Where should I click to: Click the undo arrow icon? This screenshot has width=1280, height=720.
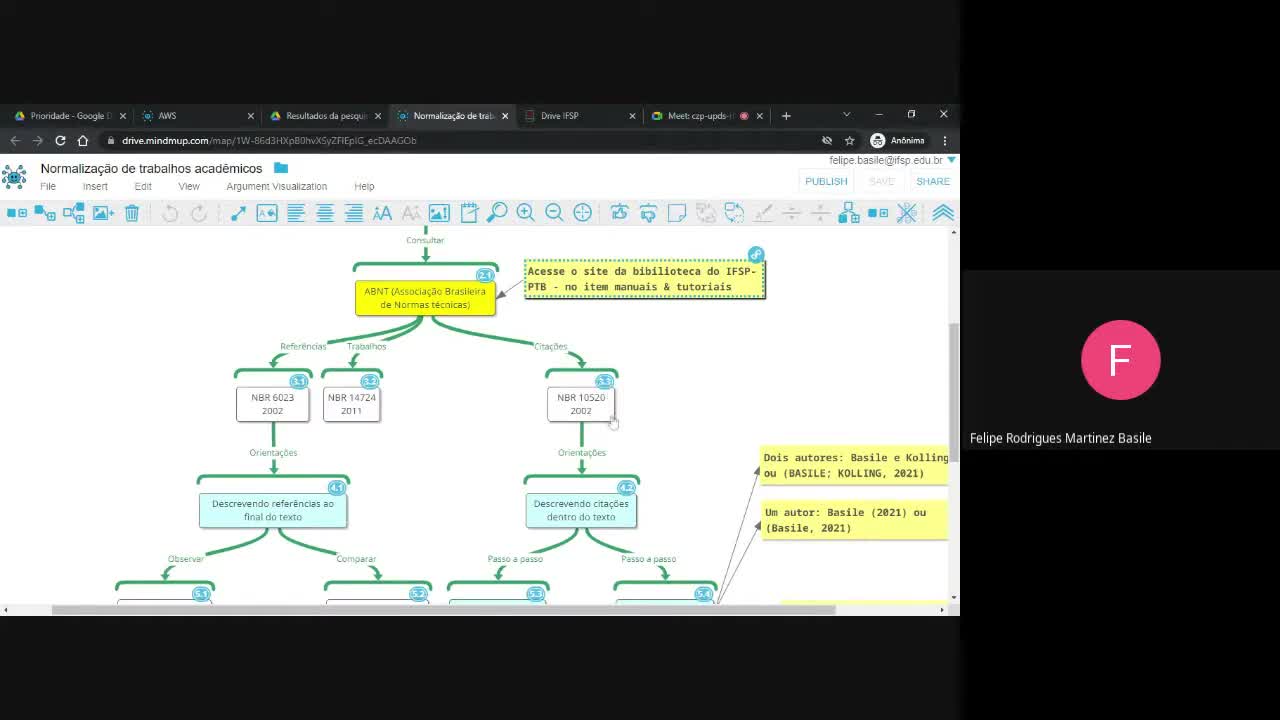[x=170, y=213]
